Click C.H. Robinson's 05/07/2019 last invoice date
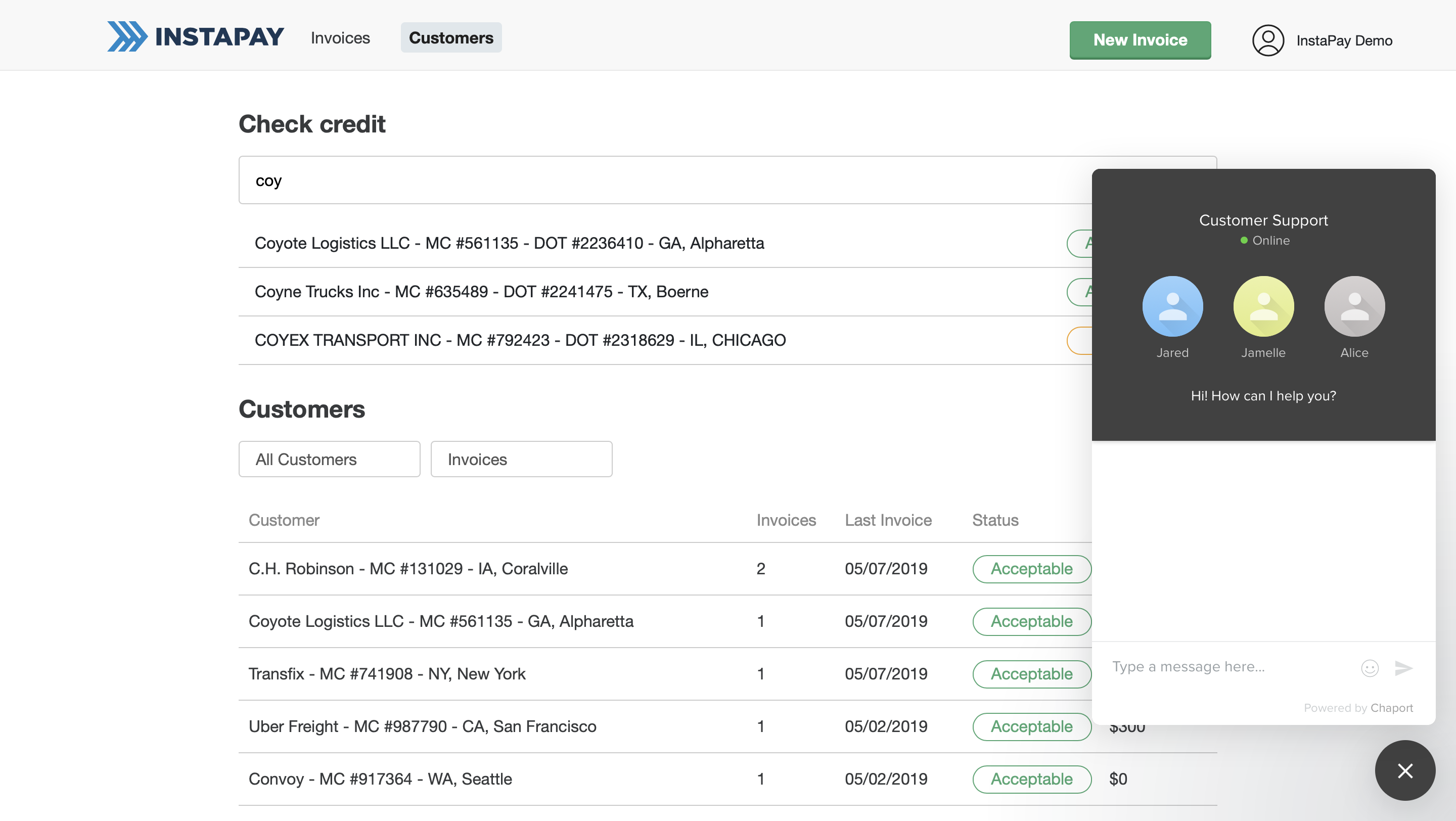1456x821 pixels. pos(886,569)
